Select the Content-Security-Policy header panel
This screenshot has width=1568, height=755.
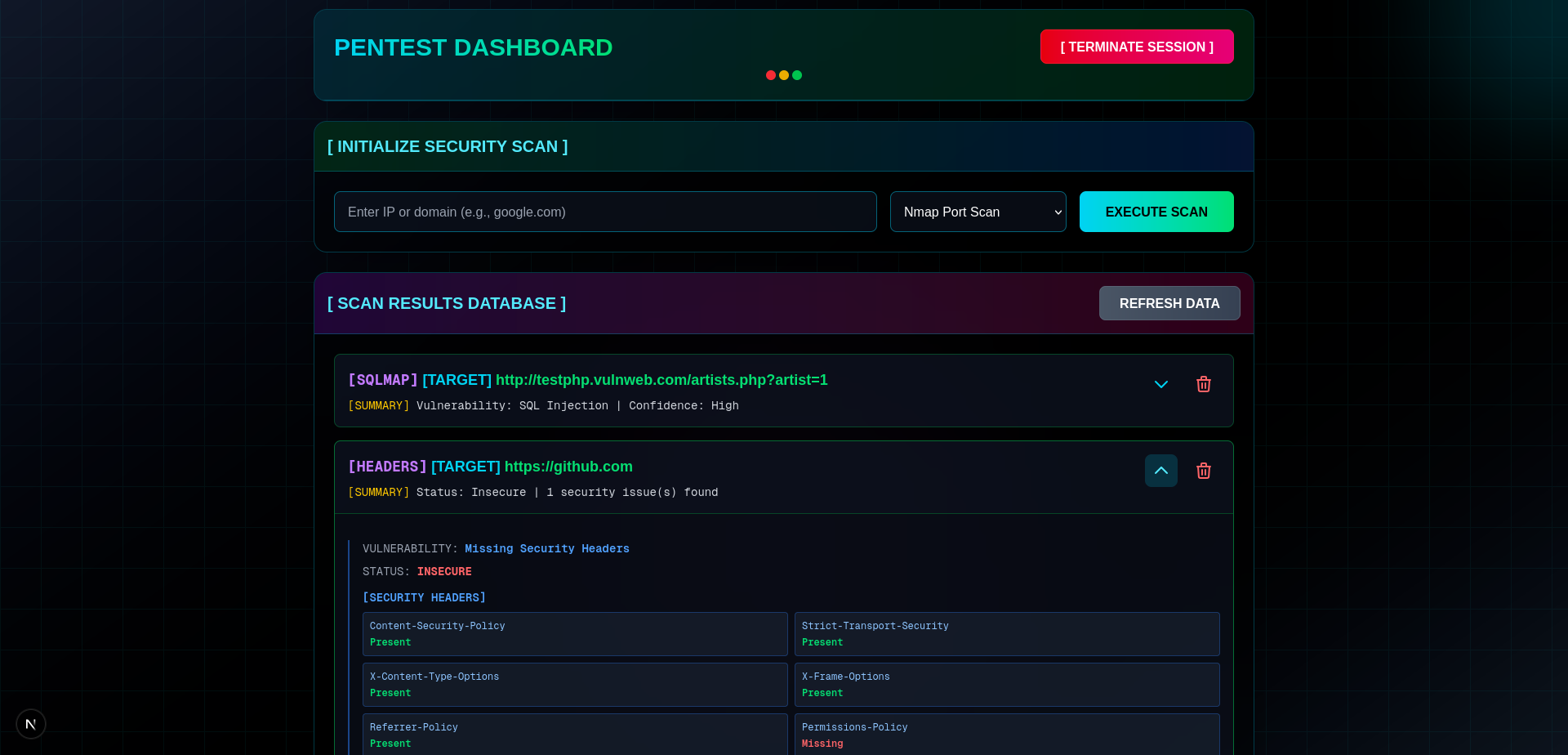coord(575,634)
